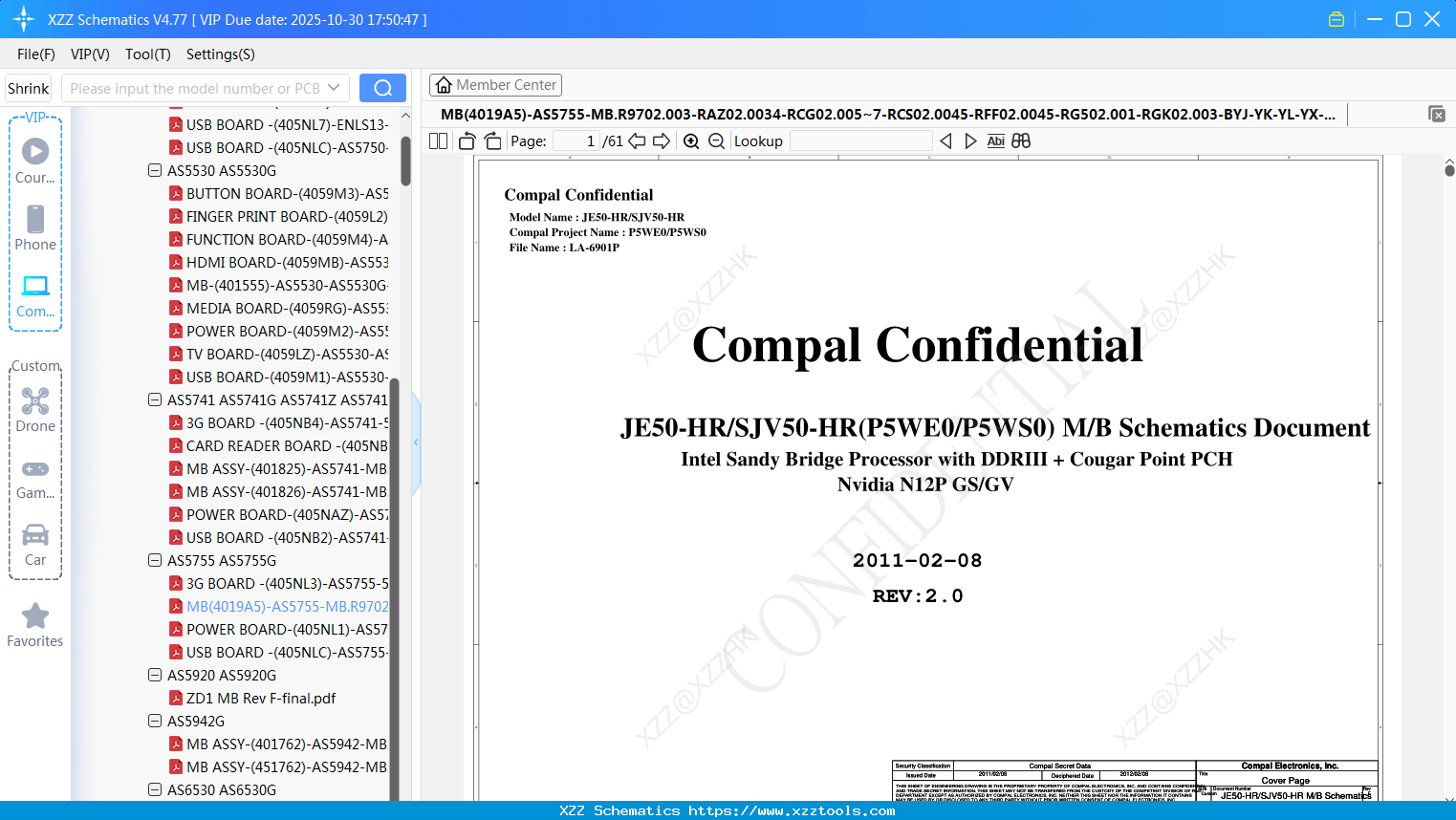The width and height of the screenshot is (1456, 820).
Task: Click the Page number input box
Action: click(576, 140)
